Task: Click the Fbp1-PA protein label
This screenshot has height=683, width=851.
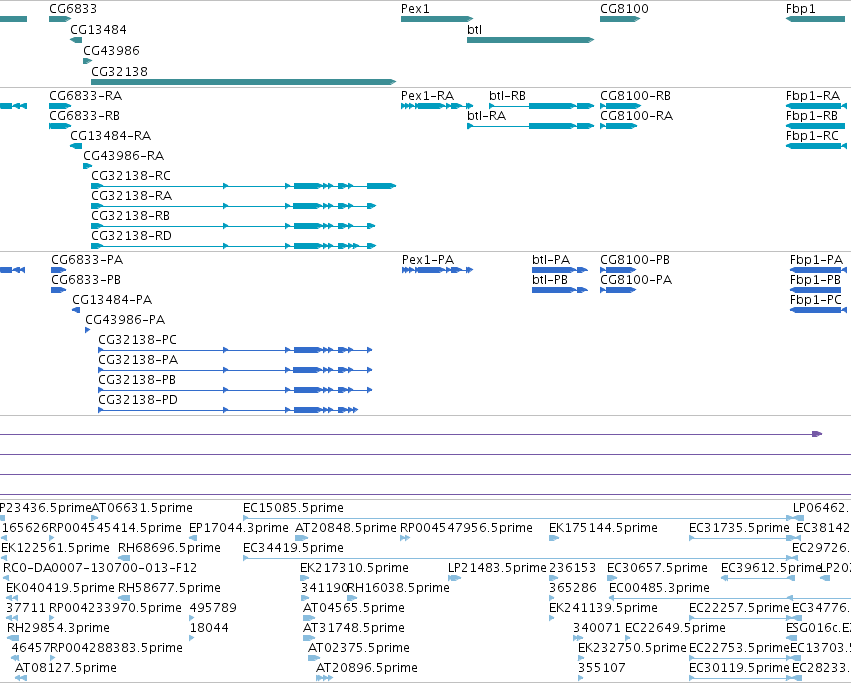Action: tap(817, 260)
